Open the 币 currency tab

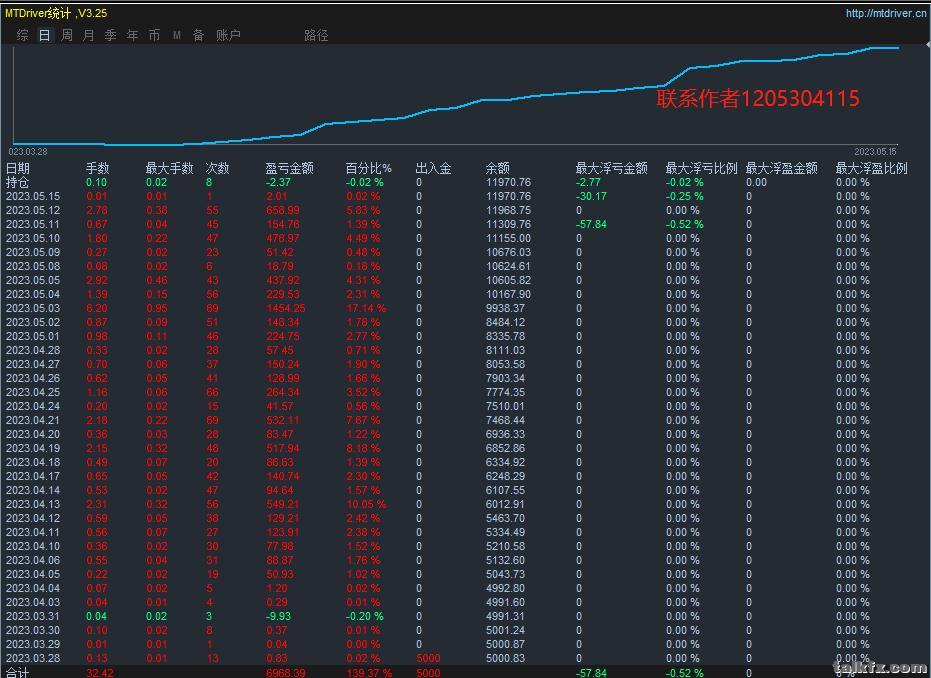(154, 35)
